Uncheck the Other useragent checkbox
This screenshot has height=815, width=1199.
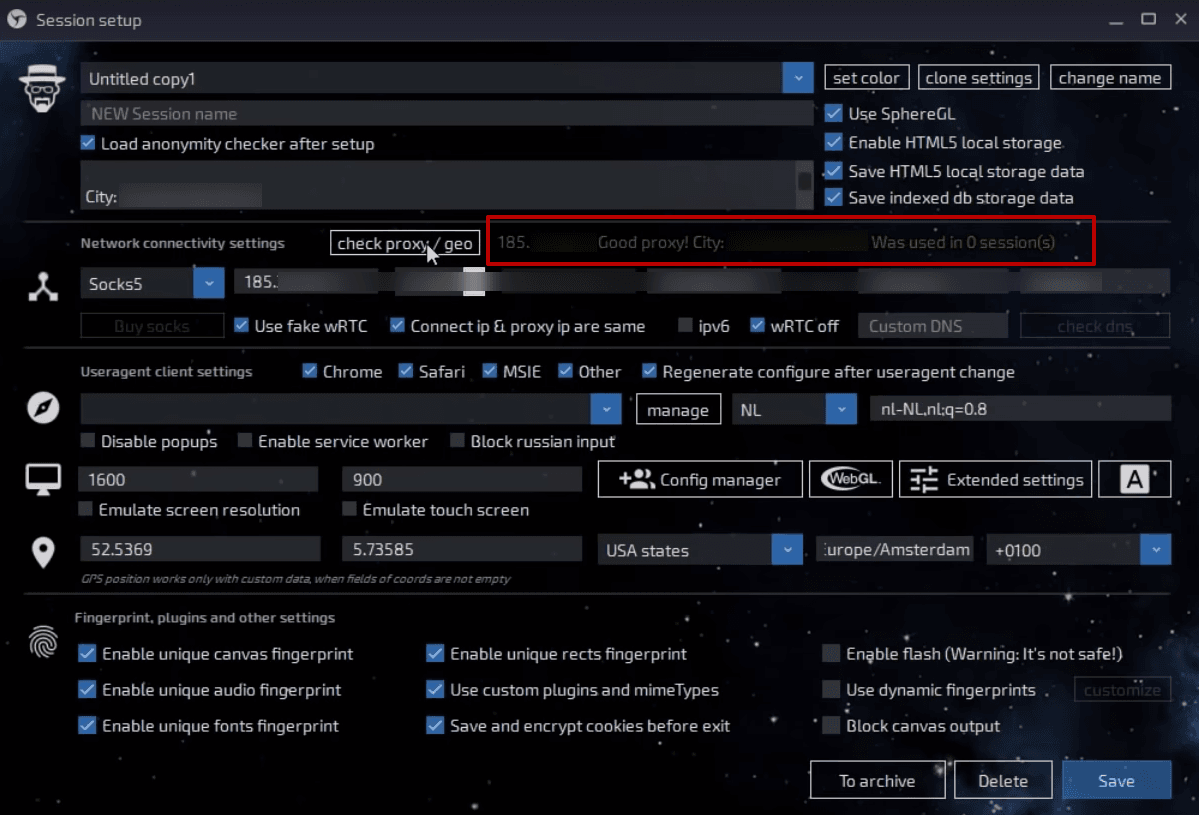(565, 371)
